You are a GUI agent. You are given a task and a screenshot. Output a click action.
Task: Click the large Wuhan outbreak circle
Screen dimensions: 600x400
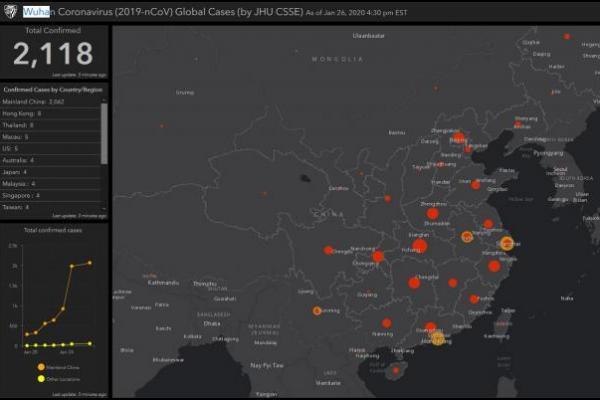coord(420,246)
